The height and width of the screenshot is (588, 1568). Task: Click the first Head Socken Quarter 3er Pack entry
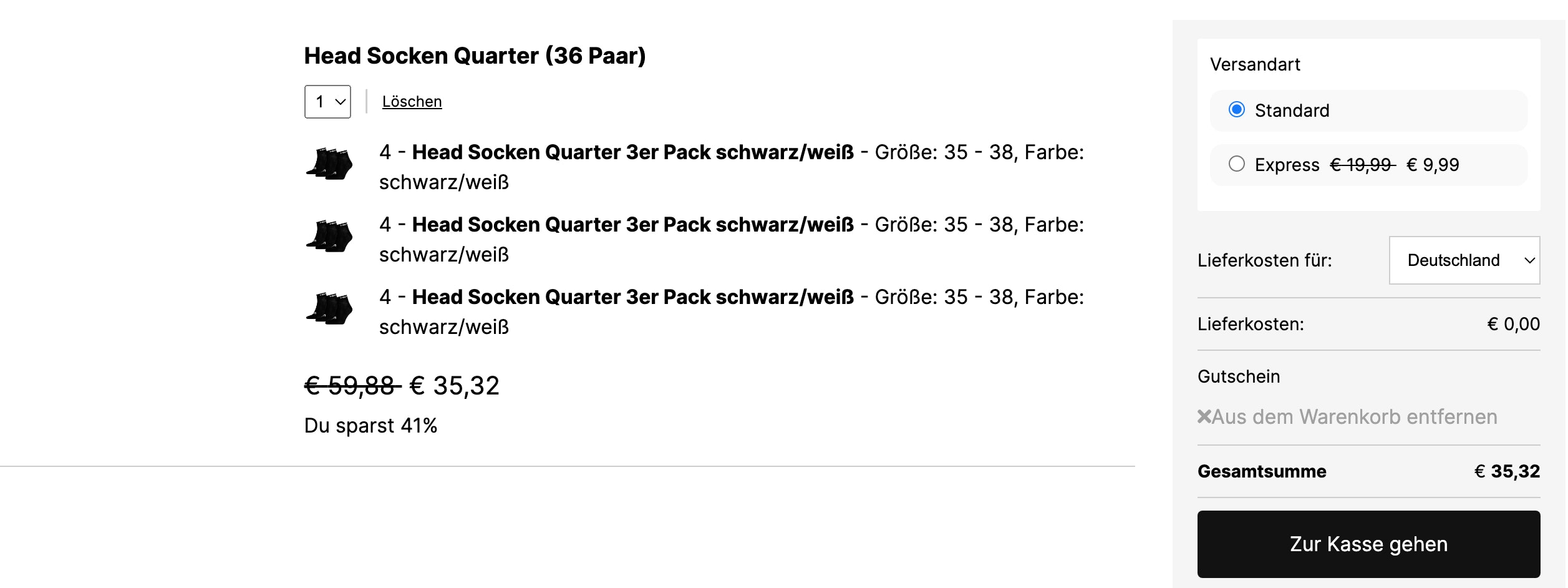click(x=632, y=152)
